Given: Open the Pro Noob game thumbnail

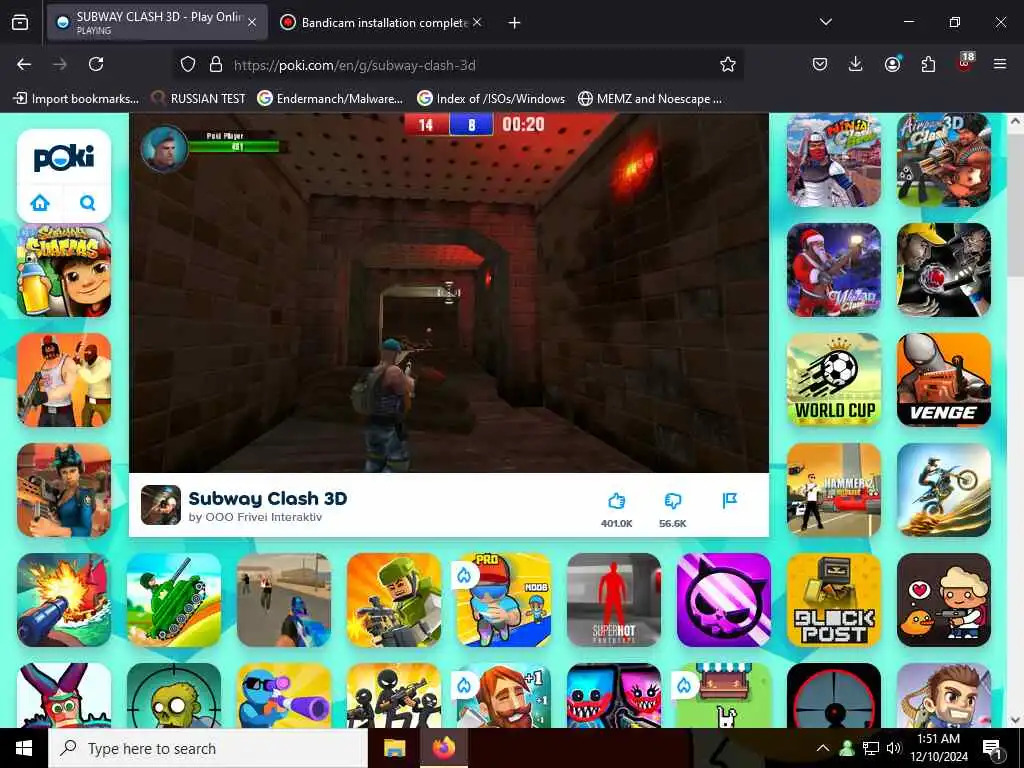Looking at the screenshot, I should coord(504,600).
